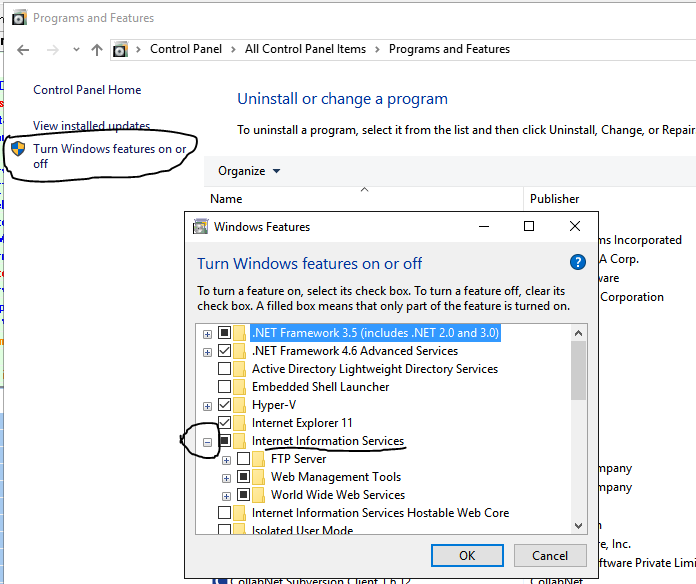696x584 pixels.
Task: Click the Name column header
Action: [x=227, y=199]
